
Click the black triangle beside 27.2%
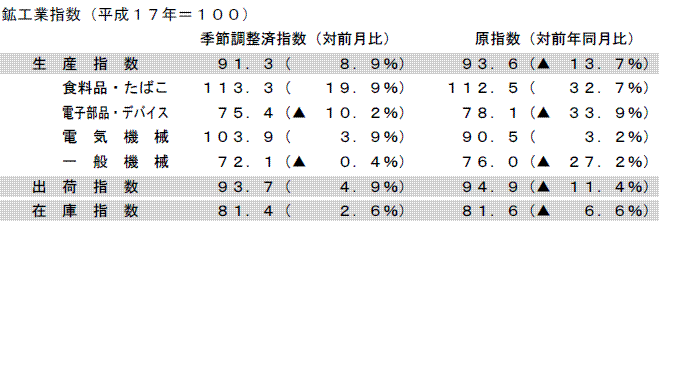[x=543, y=162]
